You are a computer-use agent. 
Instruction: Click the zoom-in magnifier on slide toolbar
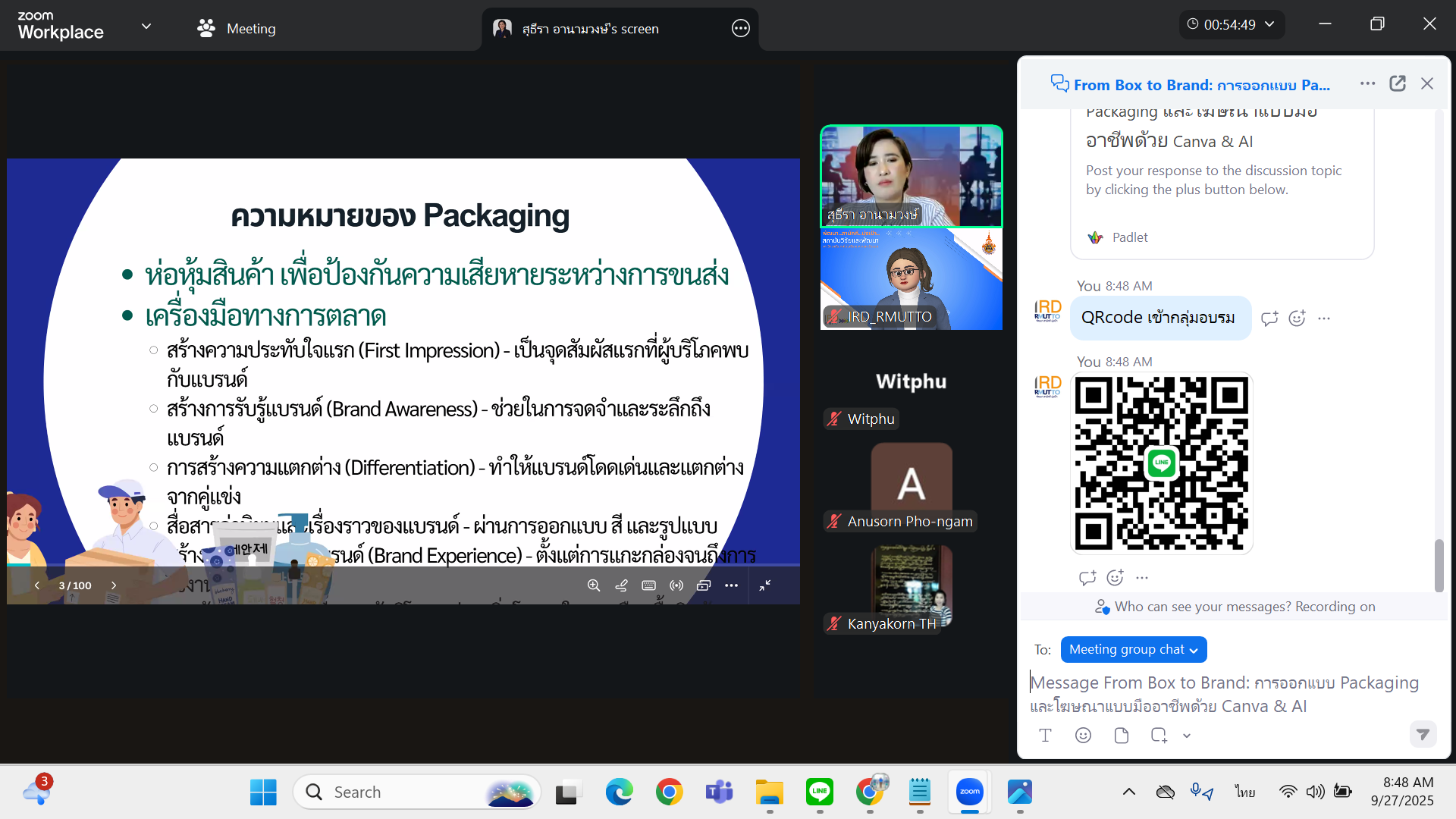click(x=594, y=585)
